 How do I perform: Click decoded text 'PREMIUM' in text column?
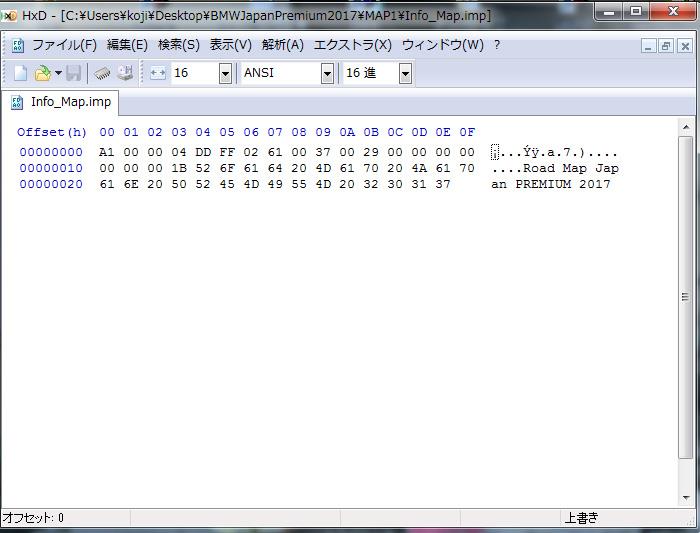click(x=543, y=184)
